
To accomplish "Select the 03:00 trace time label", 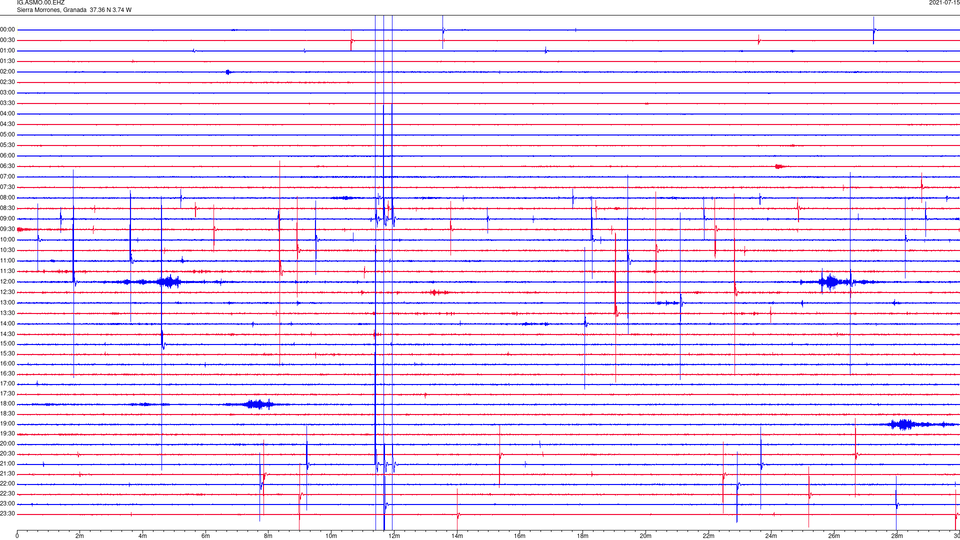I will 8,92.
